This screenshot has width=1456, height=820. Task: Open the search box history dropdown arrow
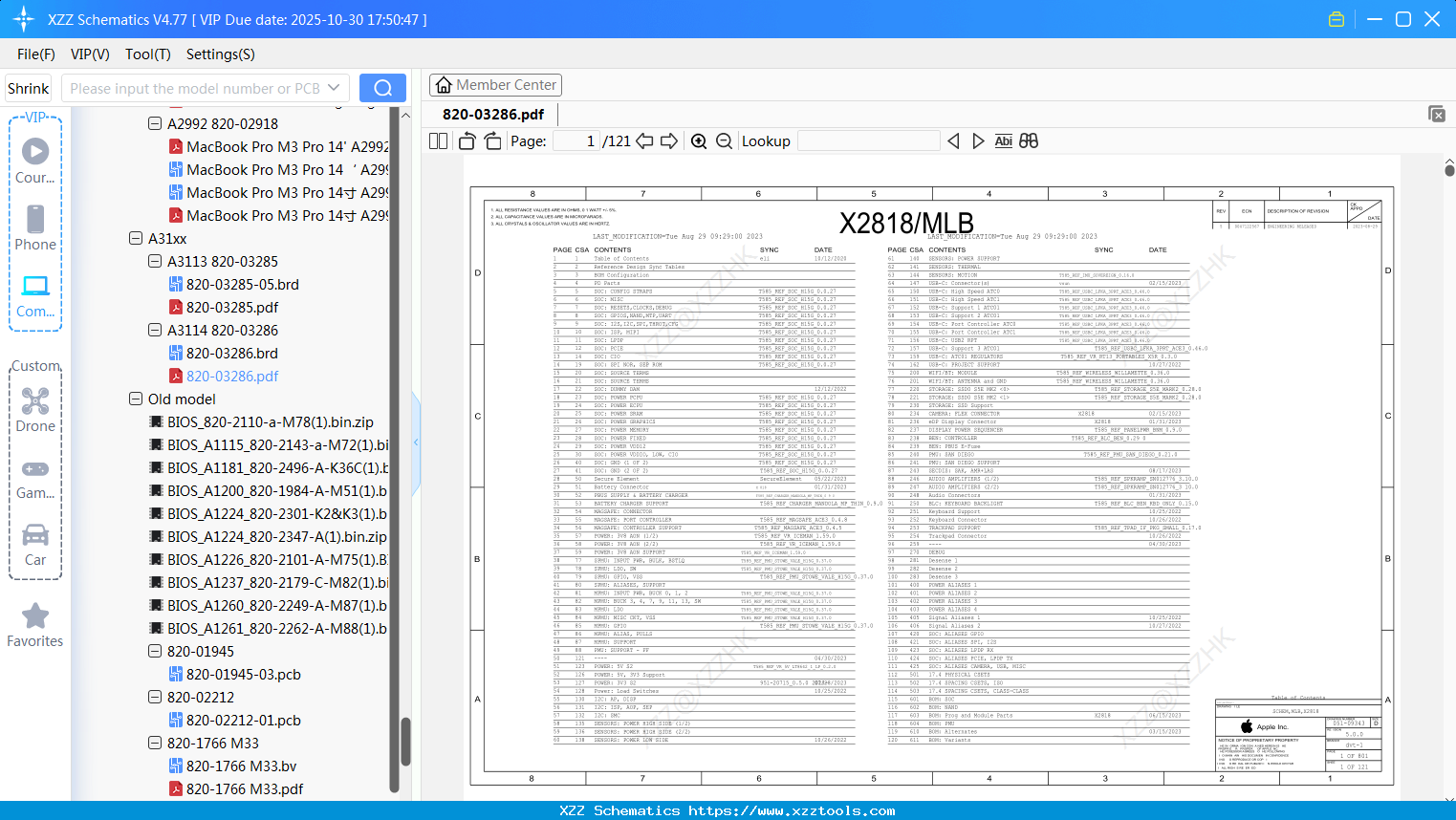point(334,88)
